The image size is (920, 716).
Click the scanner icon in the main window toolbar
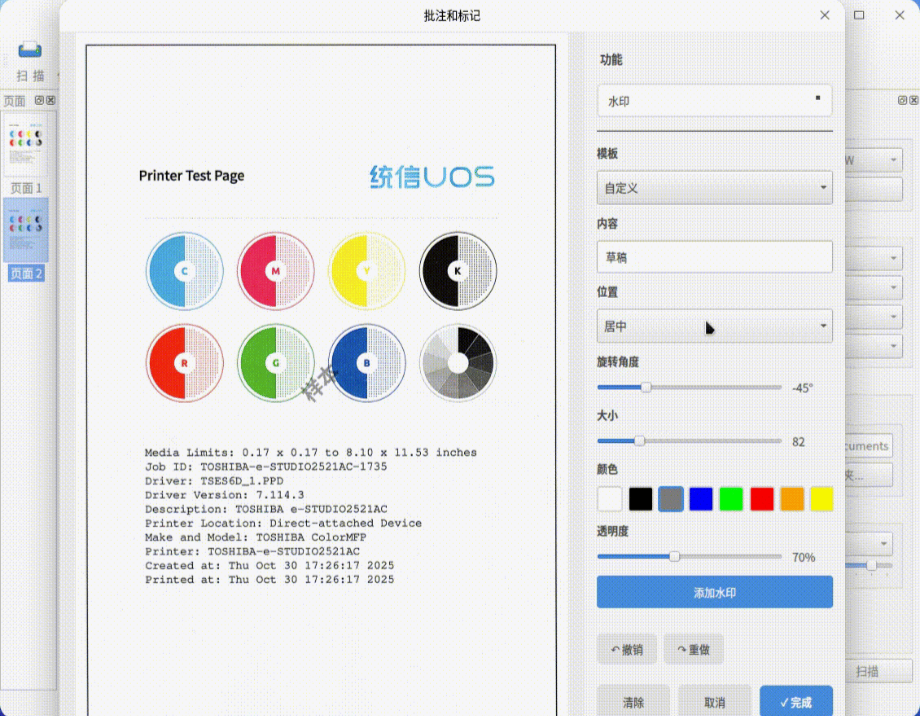click(x=29, y=50)
